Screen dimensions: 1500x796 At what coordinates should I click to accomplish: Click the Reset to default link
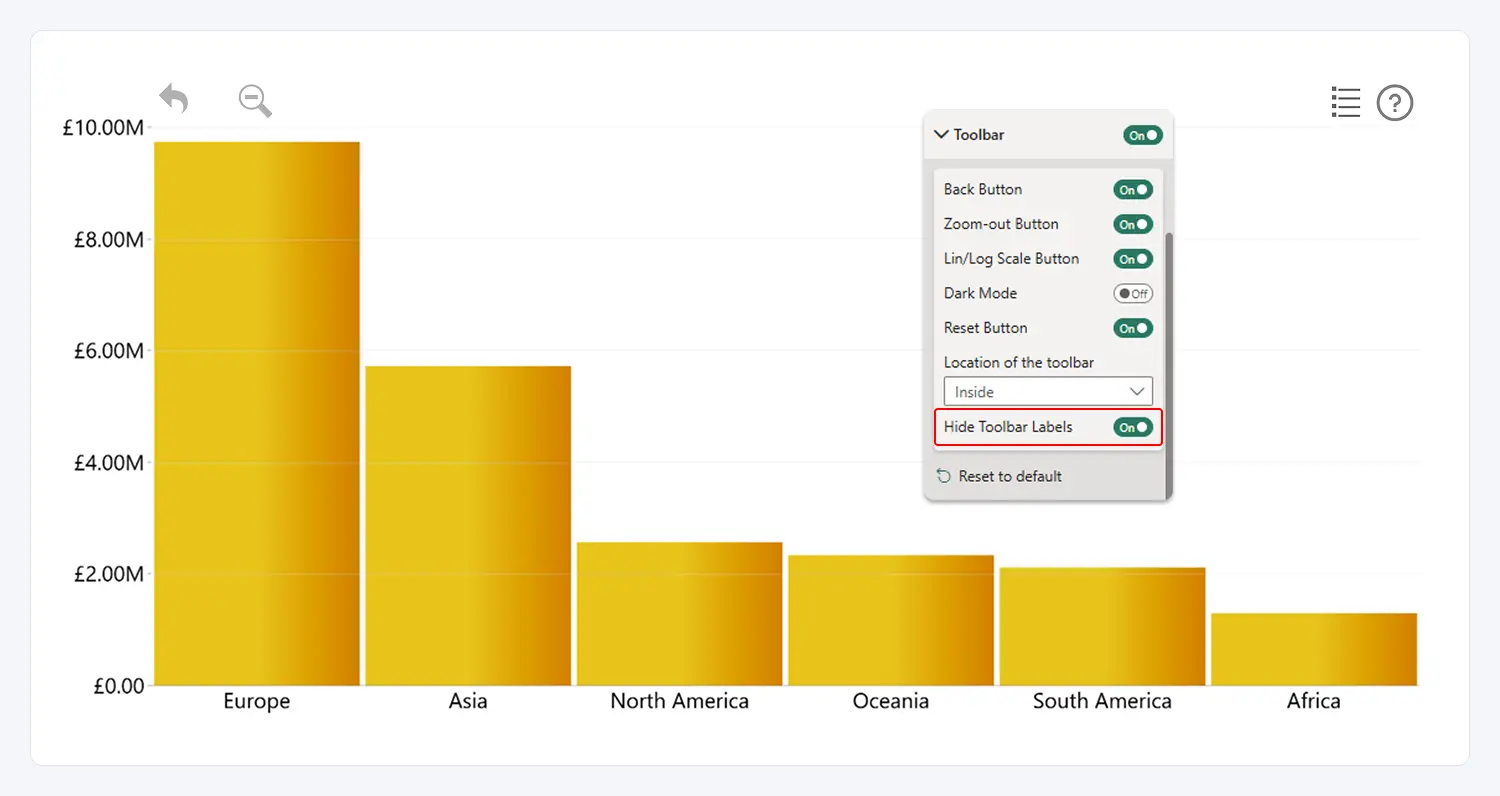[x=1010, y=477]
